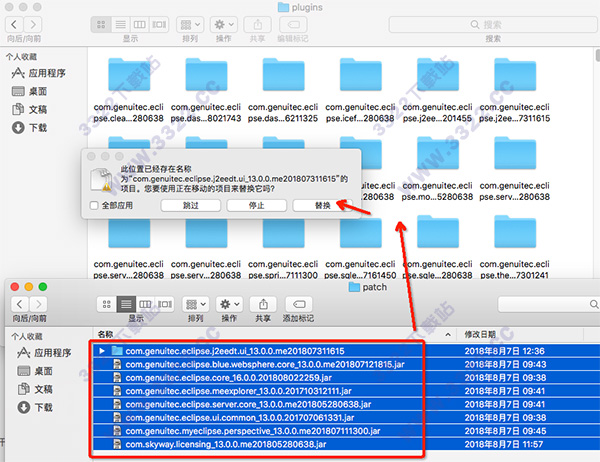Click Stop button in replace dialog
The width and height of the screenshot is (600, 462).
coord(256,206)
